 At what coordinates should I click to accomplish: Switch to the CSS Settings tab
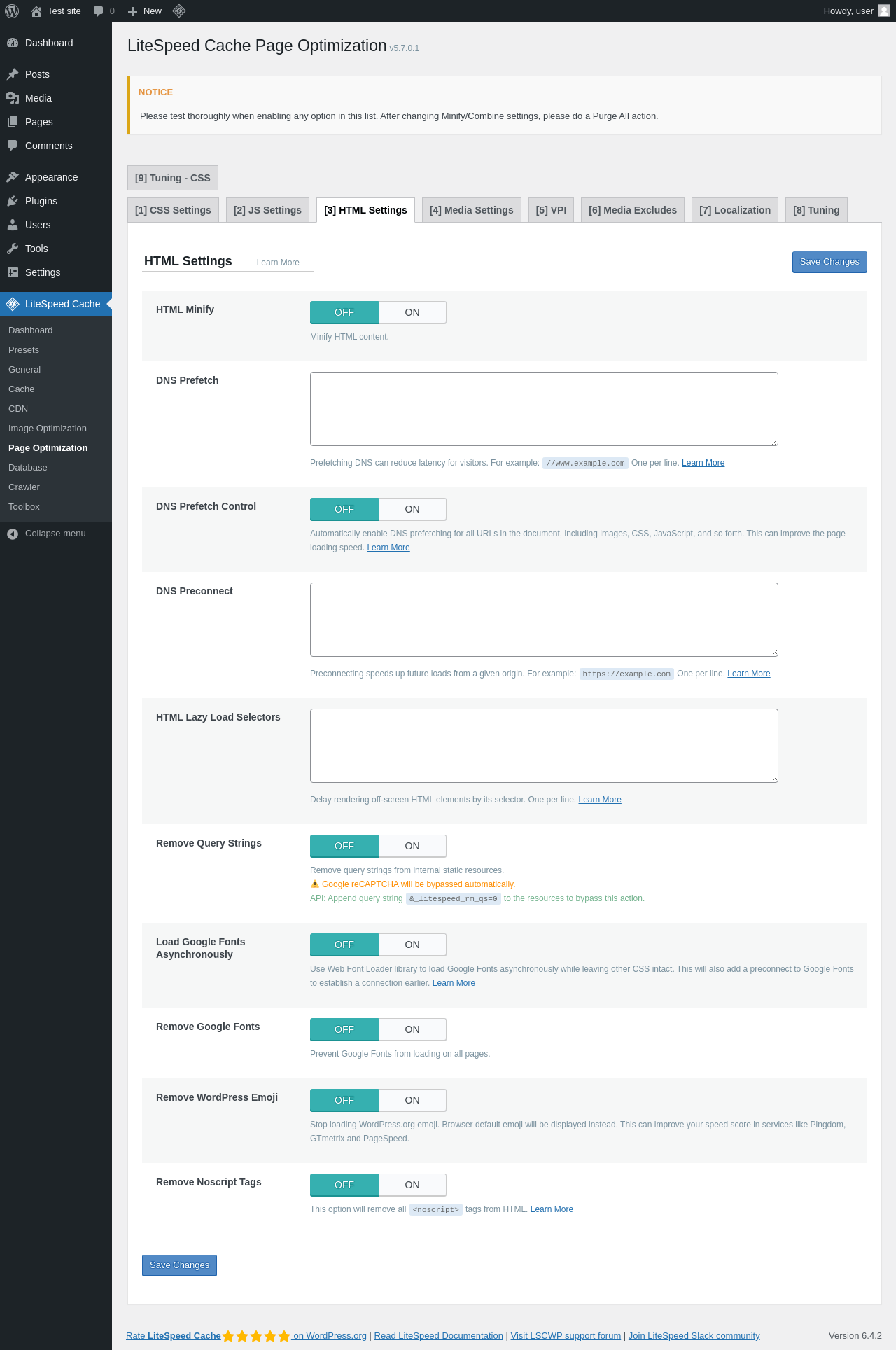coord(173,210)
